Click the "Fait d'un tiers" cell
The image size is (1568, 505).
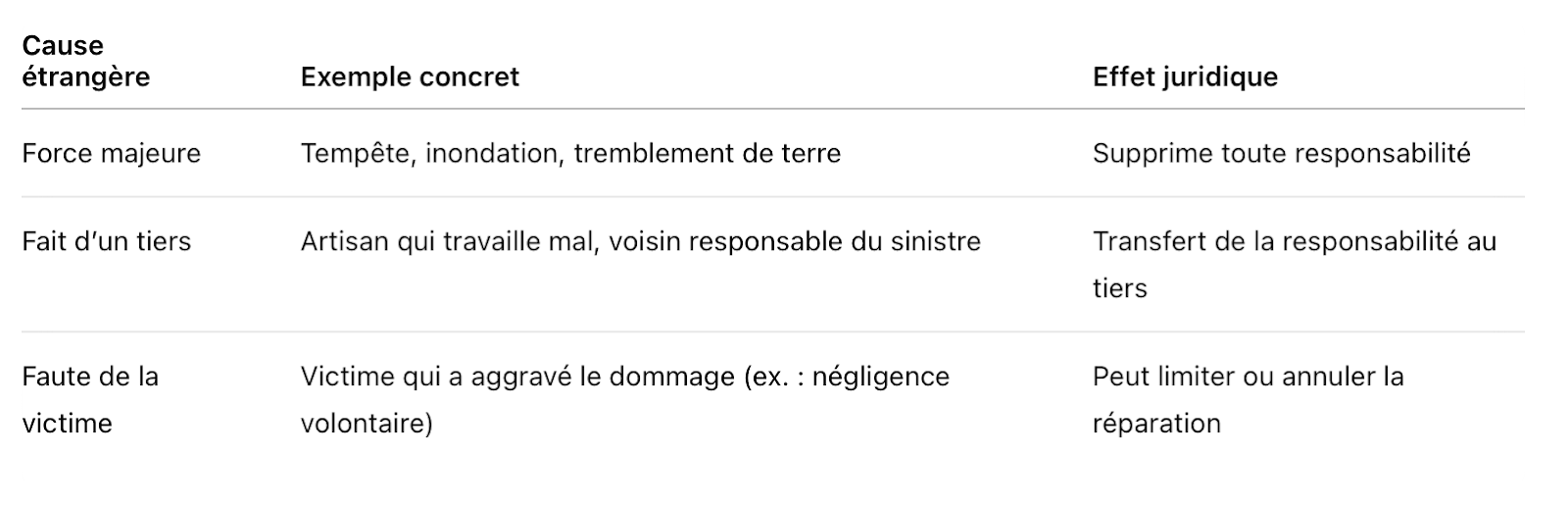pyautogui.click(x=106, y=242)
